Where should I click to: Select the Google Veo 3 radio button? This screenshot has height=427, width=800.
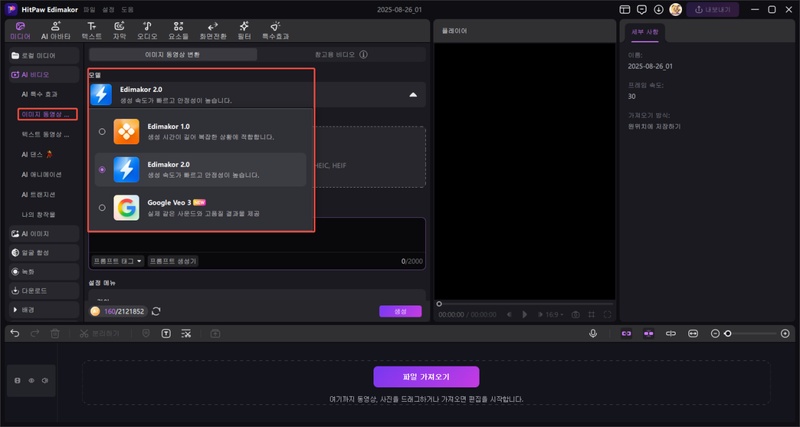pos(102,208)
